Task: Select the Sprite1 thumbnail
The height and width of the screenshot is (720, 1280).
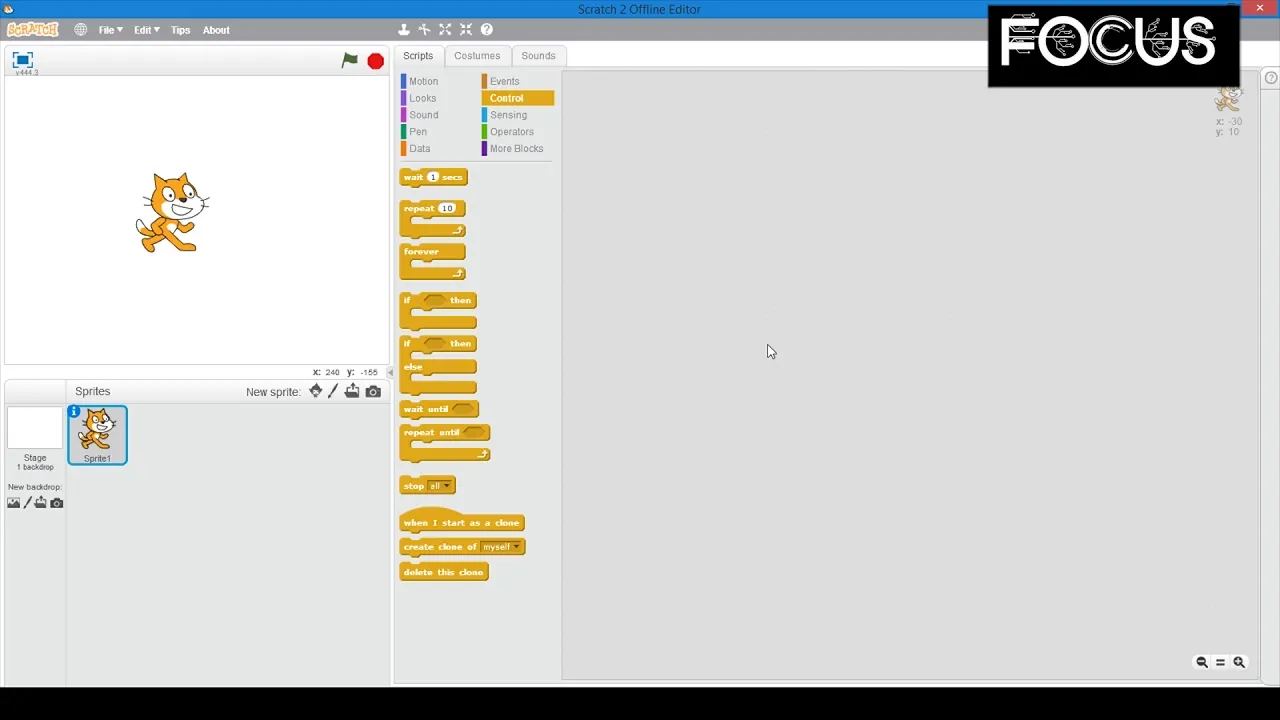Action: click(x=97, y=435)
